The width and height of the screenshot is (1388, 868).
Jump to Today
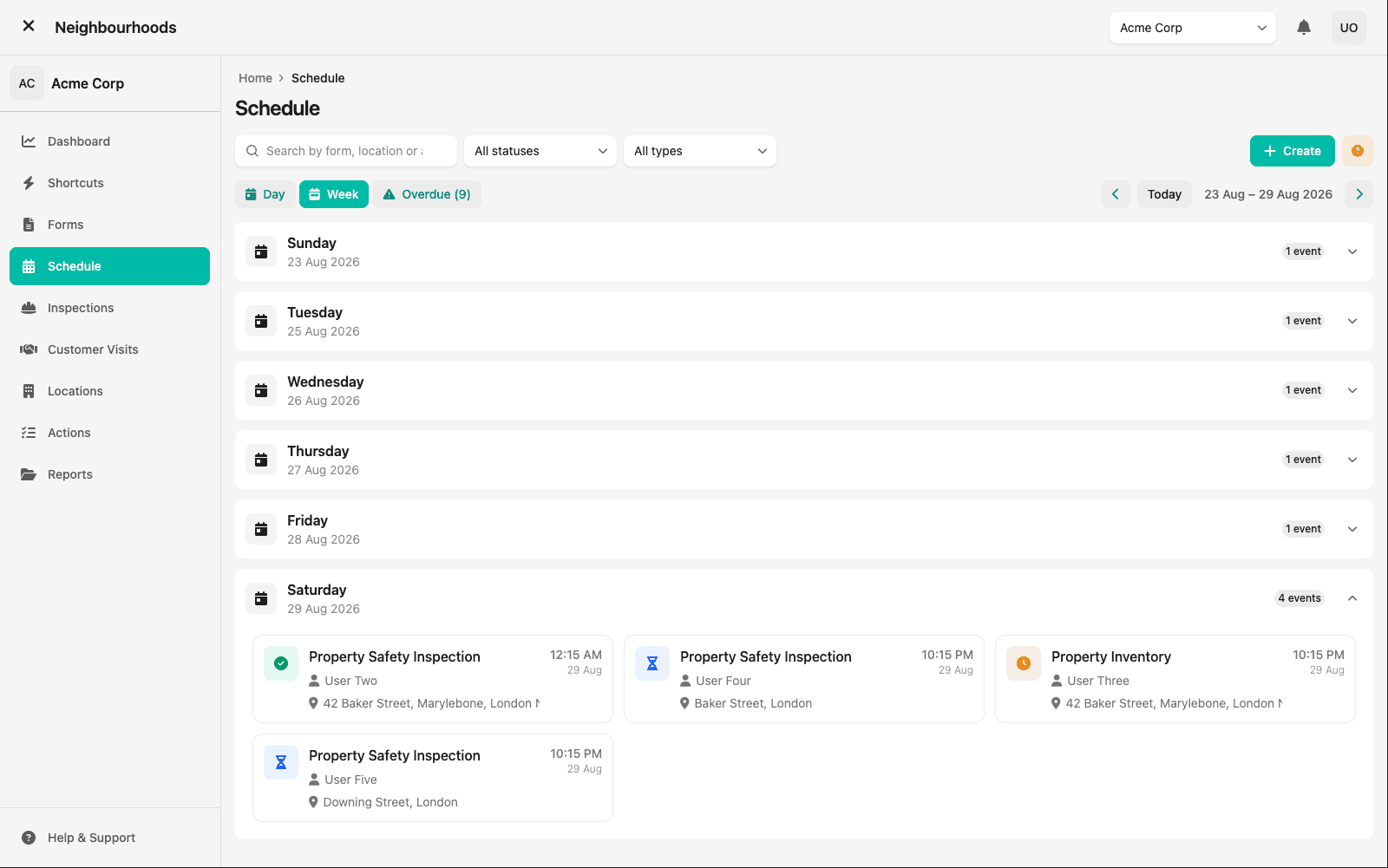1164,194
